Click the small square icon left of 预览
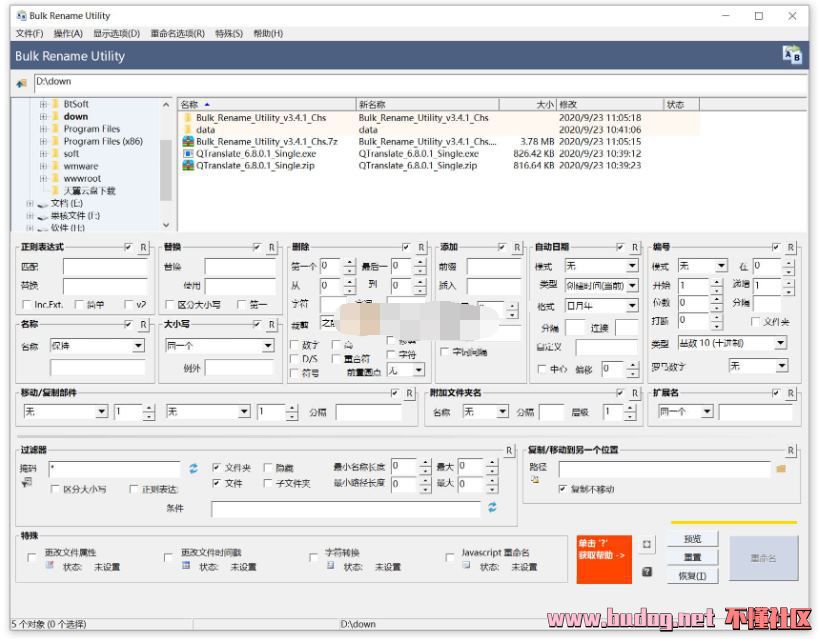The width and height of the screenshot is (821, 639). (647, 544)
